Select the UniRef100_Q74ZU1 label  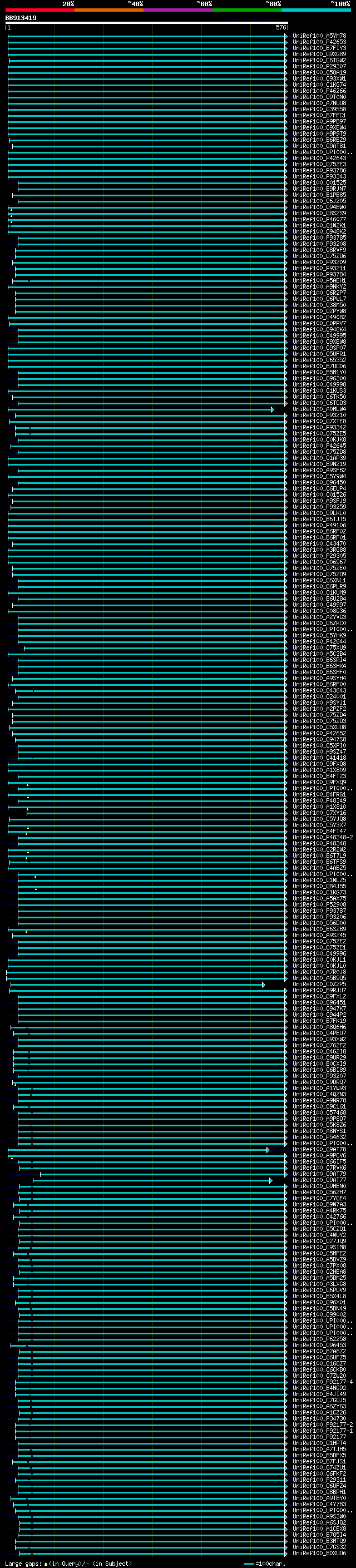pos(319,1467)
